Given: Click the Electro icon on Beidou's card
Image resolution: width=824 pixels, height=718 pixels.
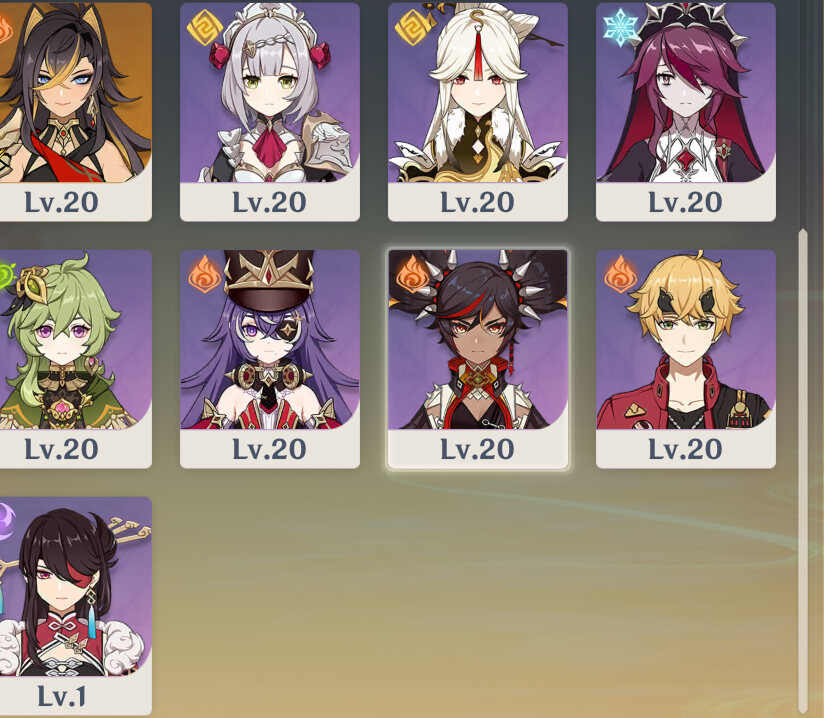Looking at the screenshot, I should click(5, 521).
